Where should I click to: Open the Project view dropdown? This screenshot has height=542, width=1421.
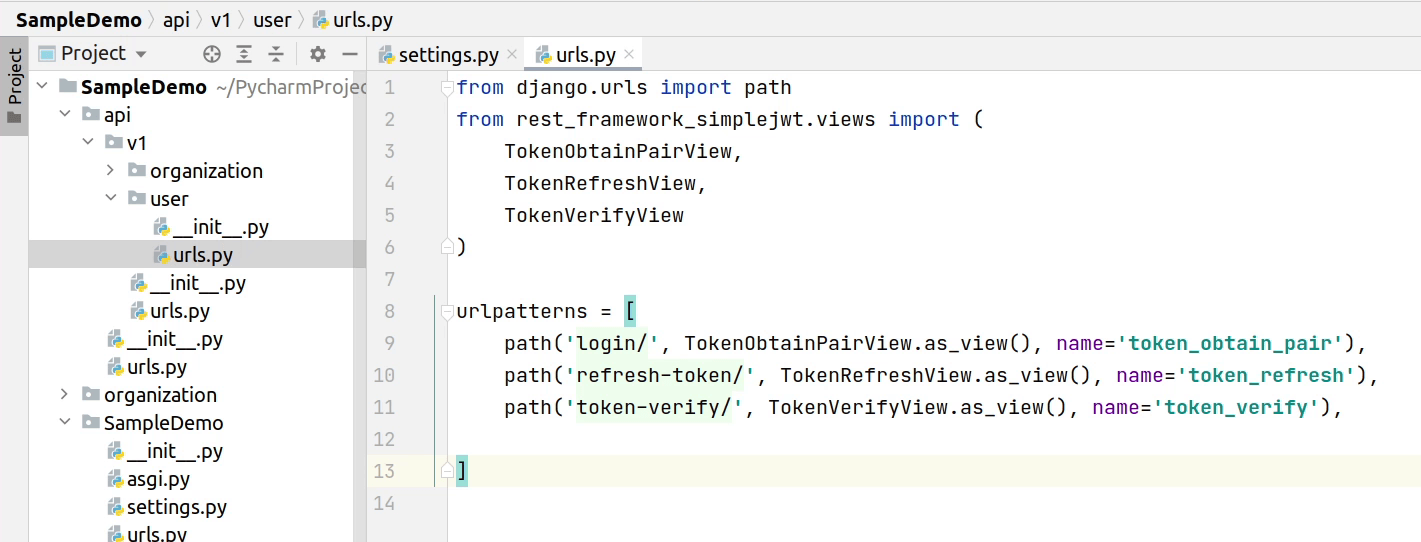(141, 54)
